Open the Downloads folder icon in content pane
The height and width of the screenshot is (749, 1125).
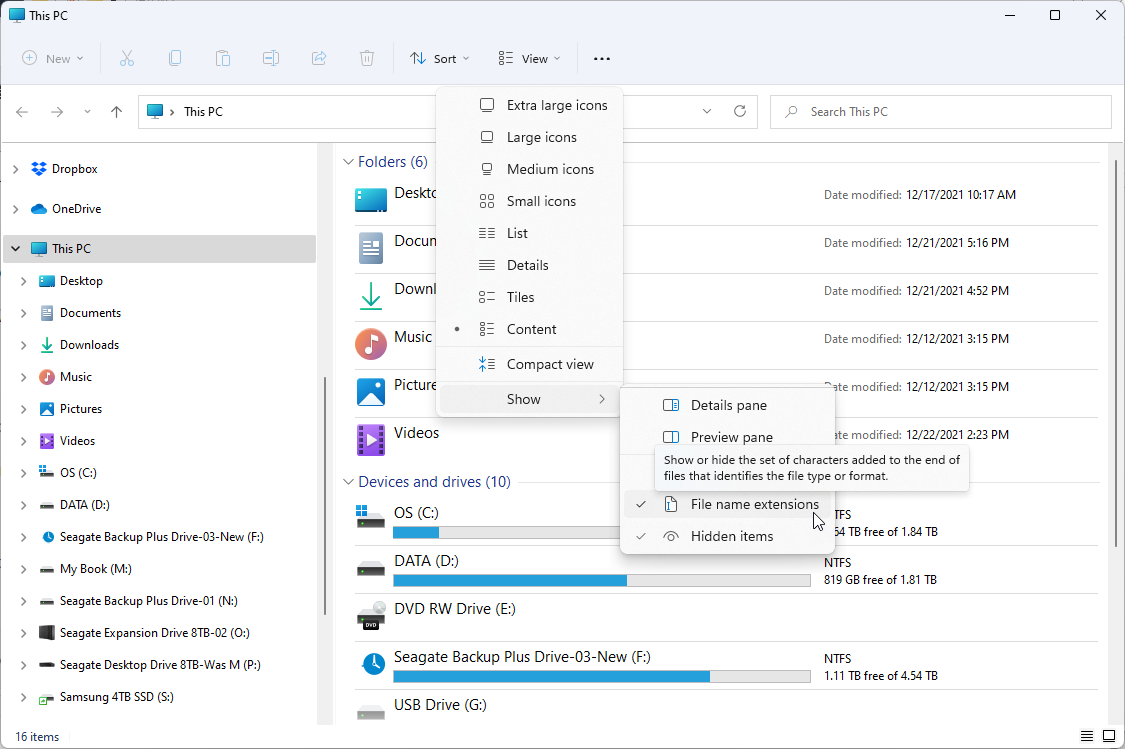(x=371, y=296)
